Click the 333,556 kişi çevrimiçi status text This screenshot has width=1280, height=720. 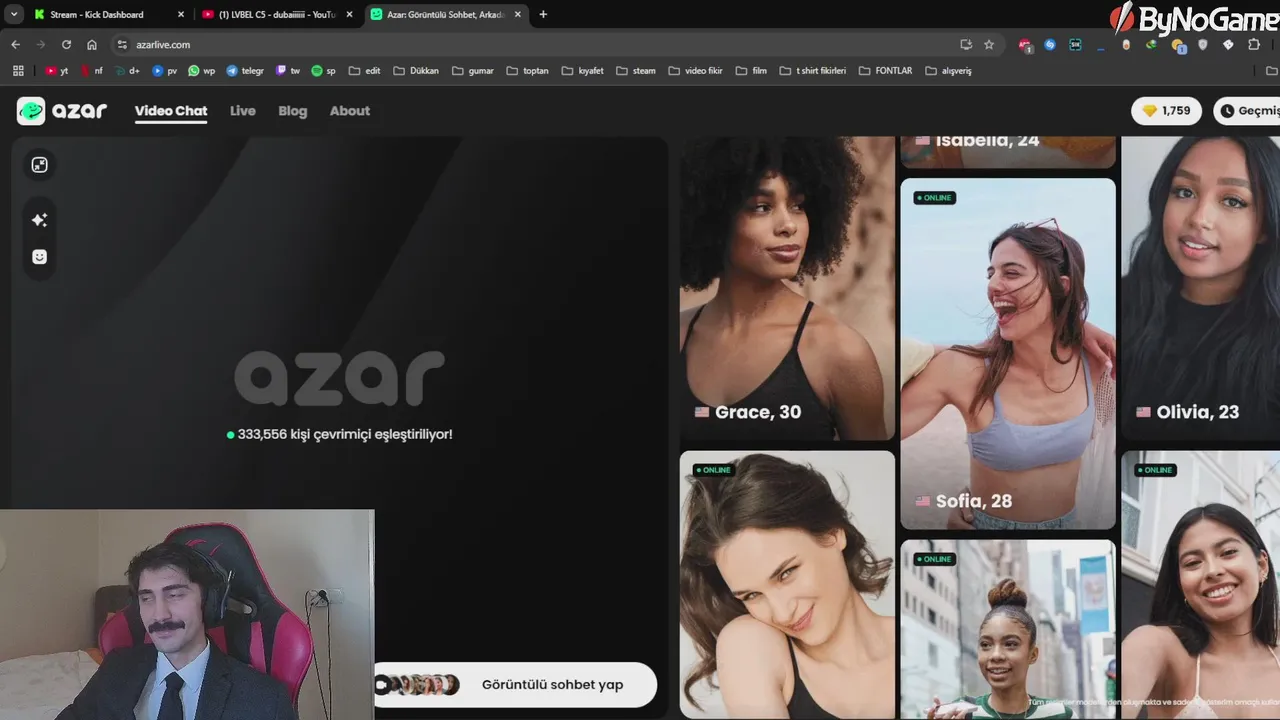tap(340, 435)
